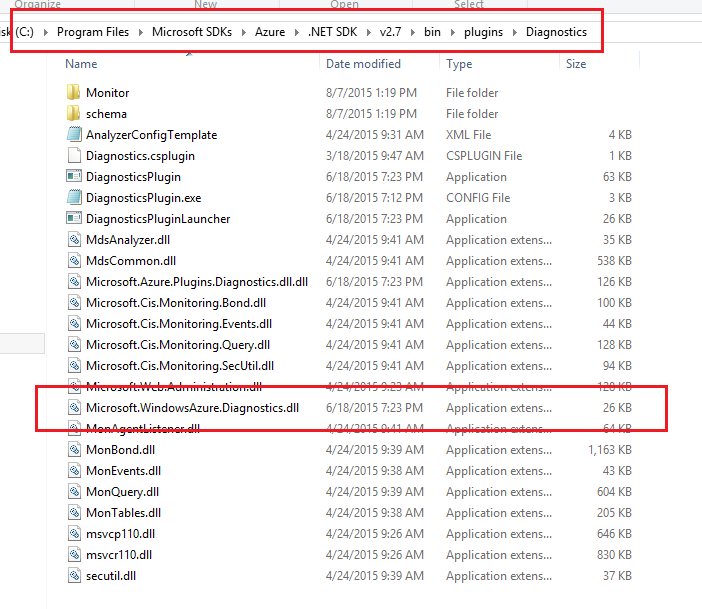Expand breadcrumb arrow after Program Files

click(x=141, y=32)
